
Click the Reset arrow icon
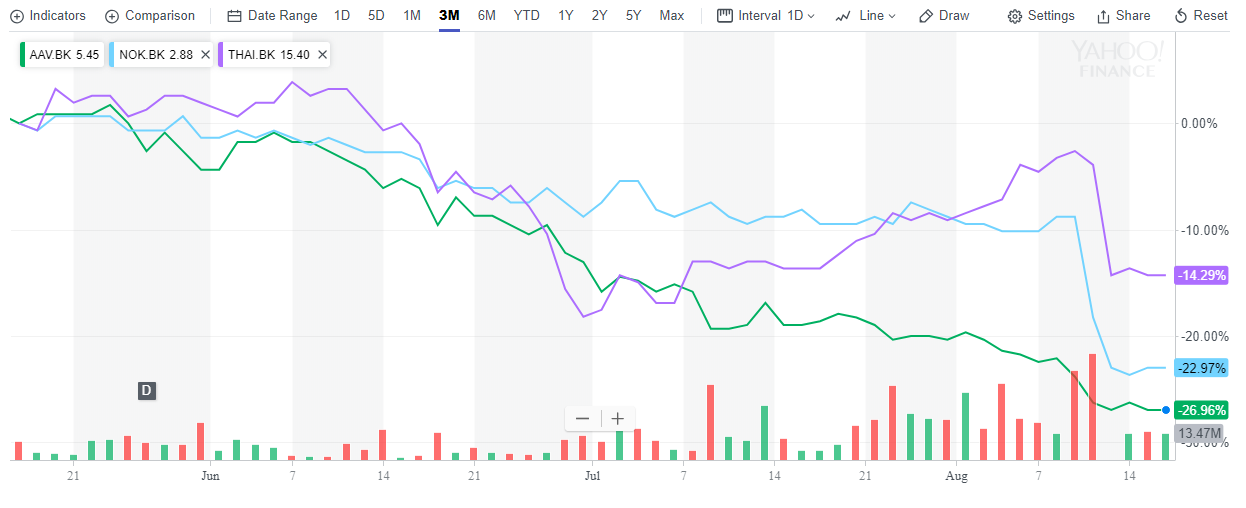tap(1181, 16)
